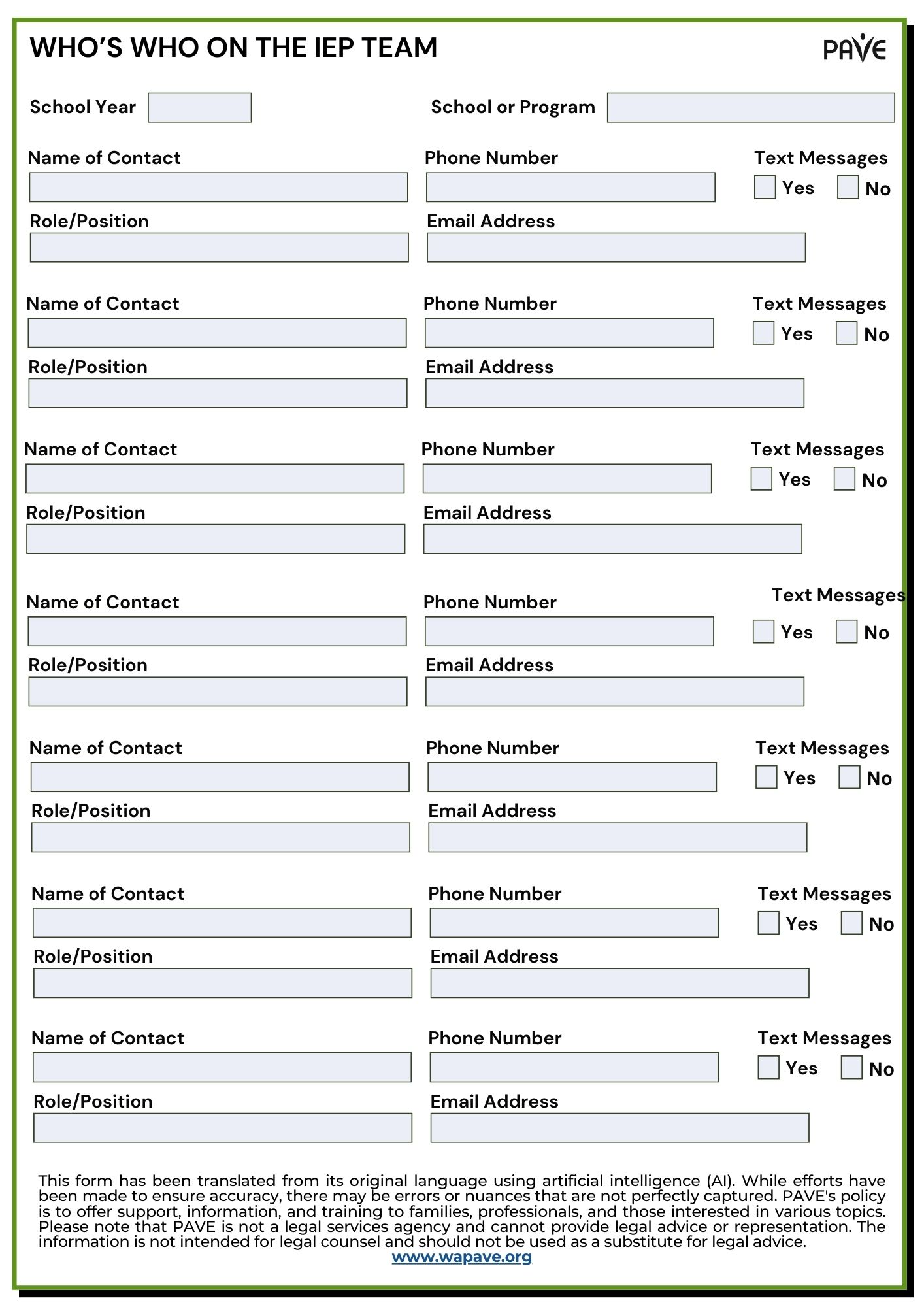The image size is (924, 1307).
Task: Open the www.wapave.org link
Action: [x=461, y=1257]
